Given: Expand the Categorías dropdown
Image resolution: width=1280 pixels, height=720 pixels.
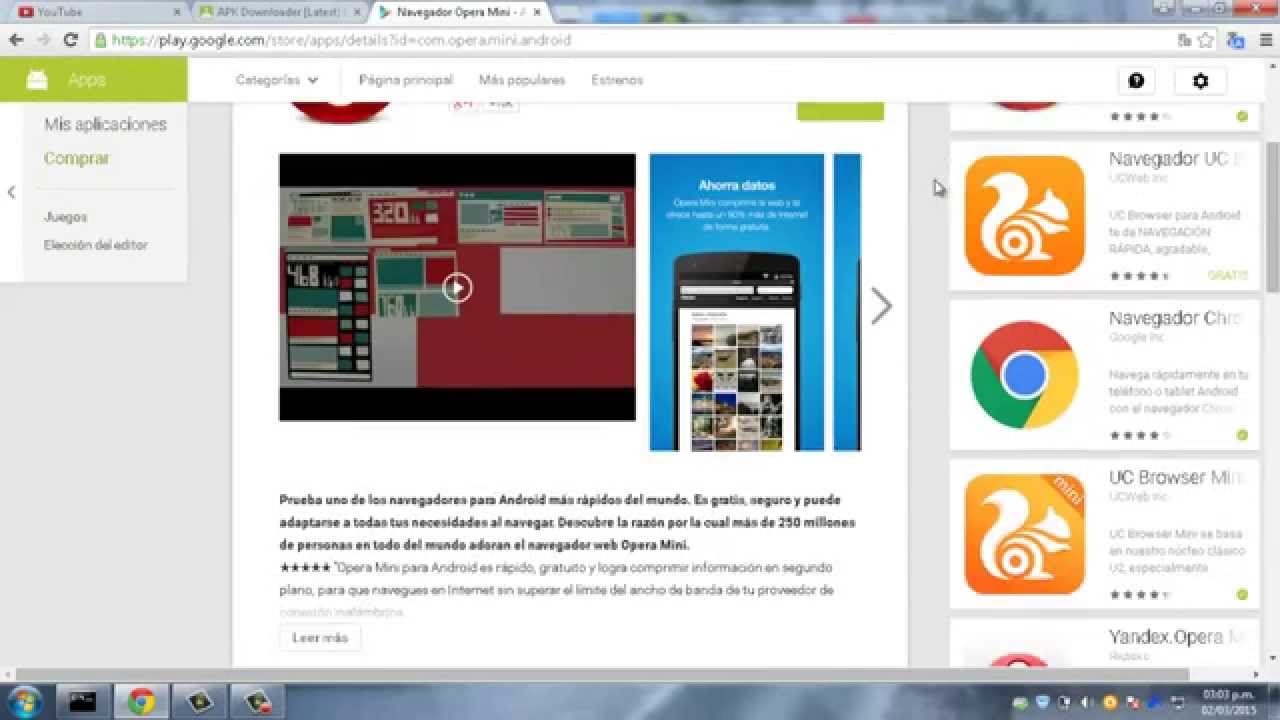Looking at the screenshot, I should click(277, 80).
